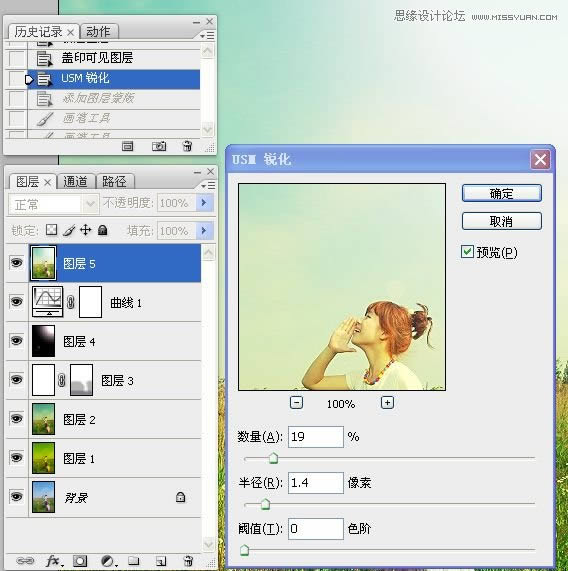The height and width of the screenshot is (571, 568).
Task: Create a new snapshot with the camera icon
Action: pyautogui.click(x=159, y=146)
